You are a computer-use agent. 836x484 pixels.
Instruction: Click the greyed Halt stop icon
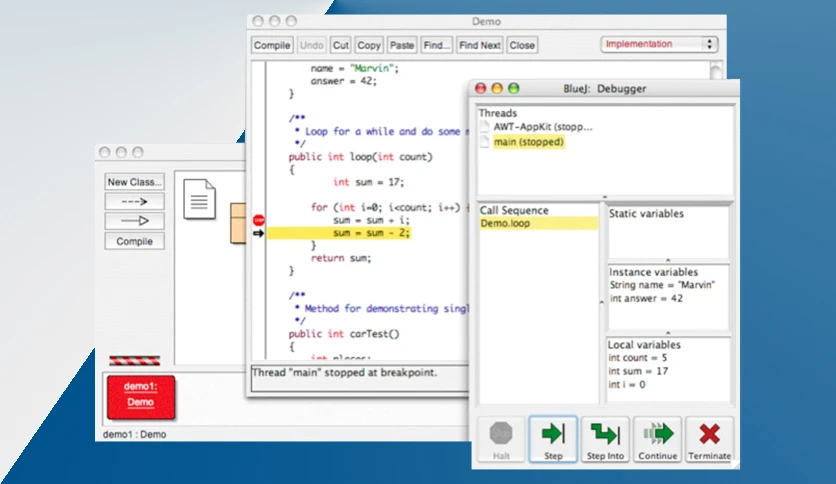(x=501, y=433)
